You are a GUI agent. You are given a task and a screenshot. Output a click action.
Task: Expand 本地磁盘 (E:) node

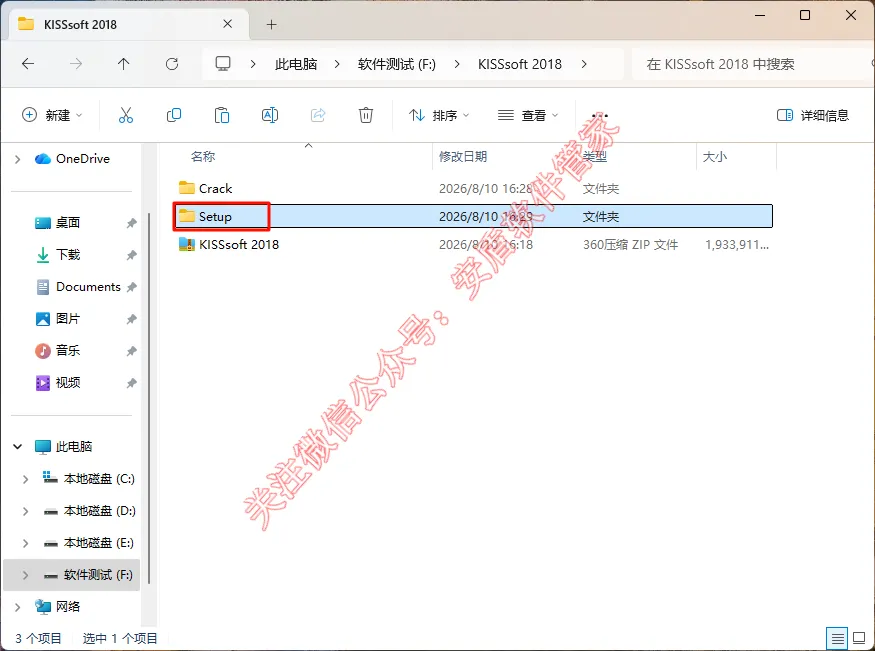[26, 543]
